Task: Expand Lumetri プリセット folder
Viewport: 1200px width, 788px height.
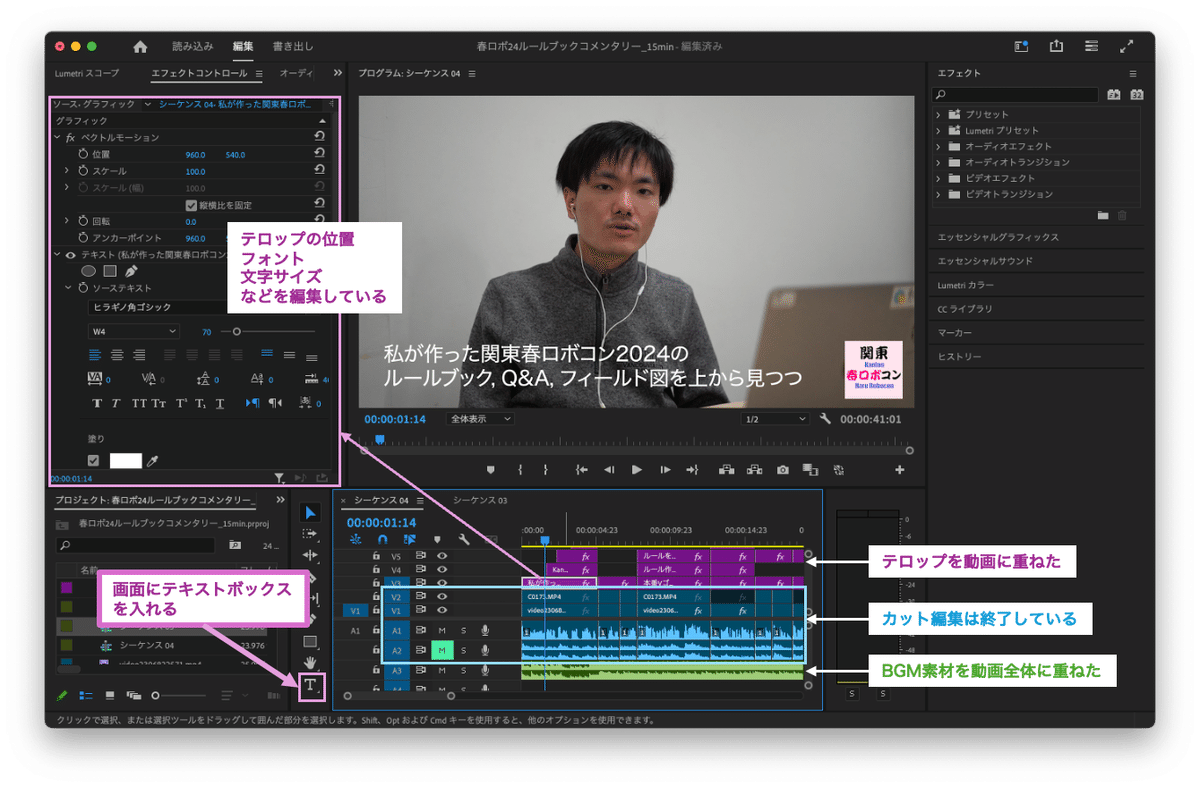Action: [x=939, y=130]
